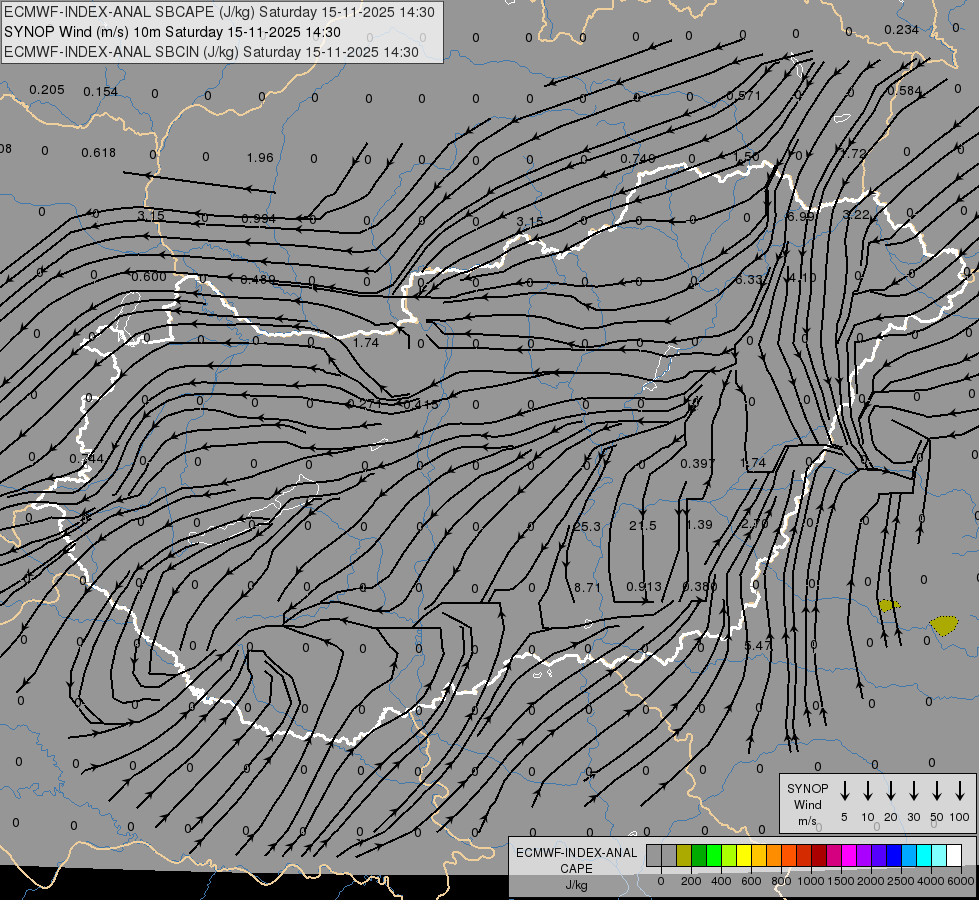The height and width of the screenshot is (900, 979).
Task: Pick the first gray CAPE legend swatch
Action: pyautogui.click(x=654, y=855)
